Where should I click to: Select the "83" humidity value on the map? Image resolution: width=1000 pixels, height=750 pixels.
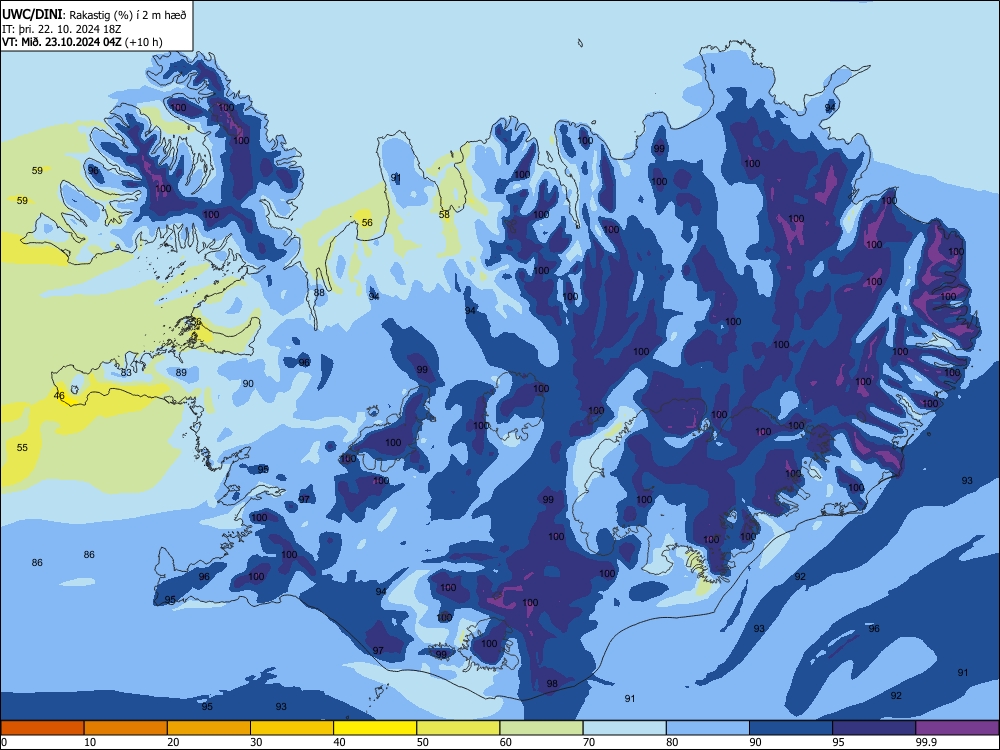click(x=126, y=372)
